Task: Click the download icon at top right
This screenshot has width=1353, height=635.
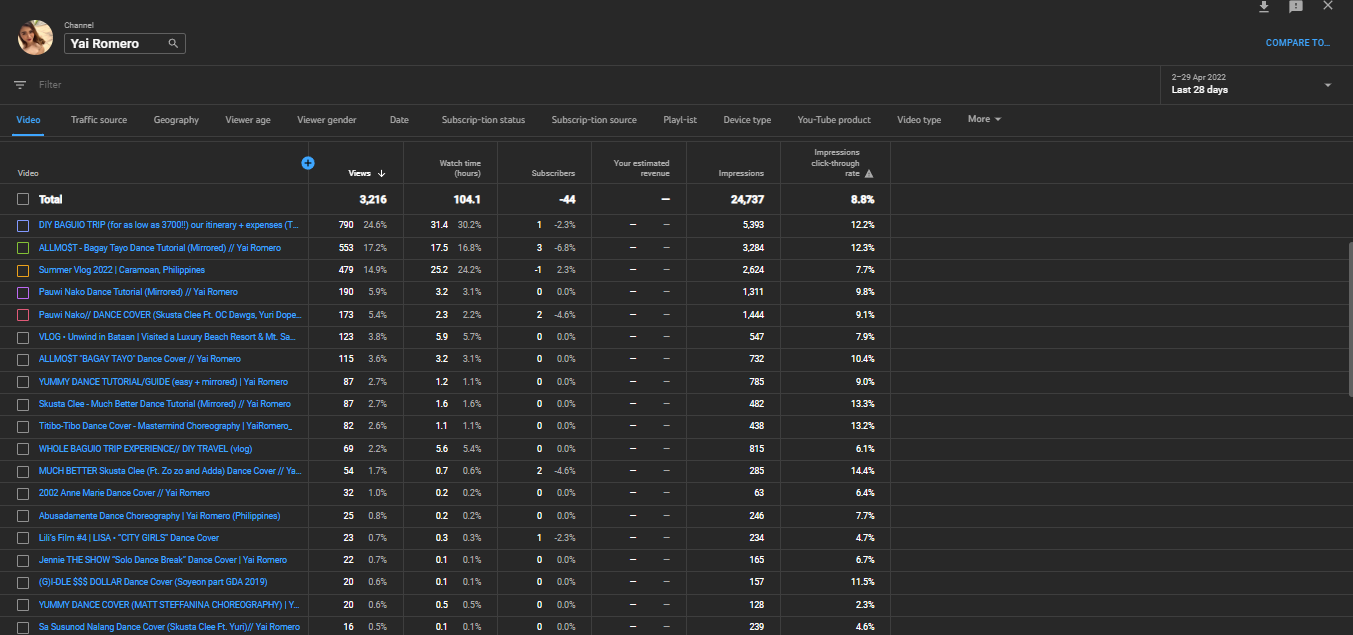Action: pos(1264,6)
